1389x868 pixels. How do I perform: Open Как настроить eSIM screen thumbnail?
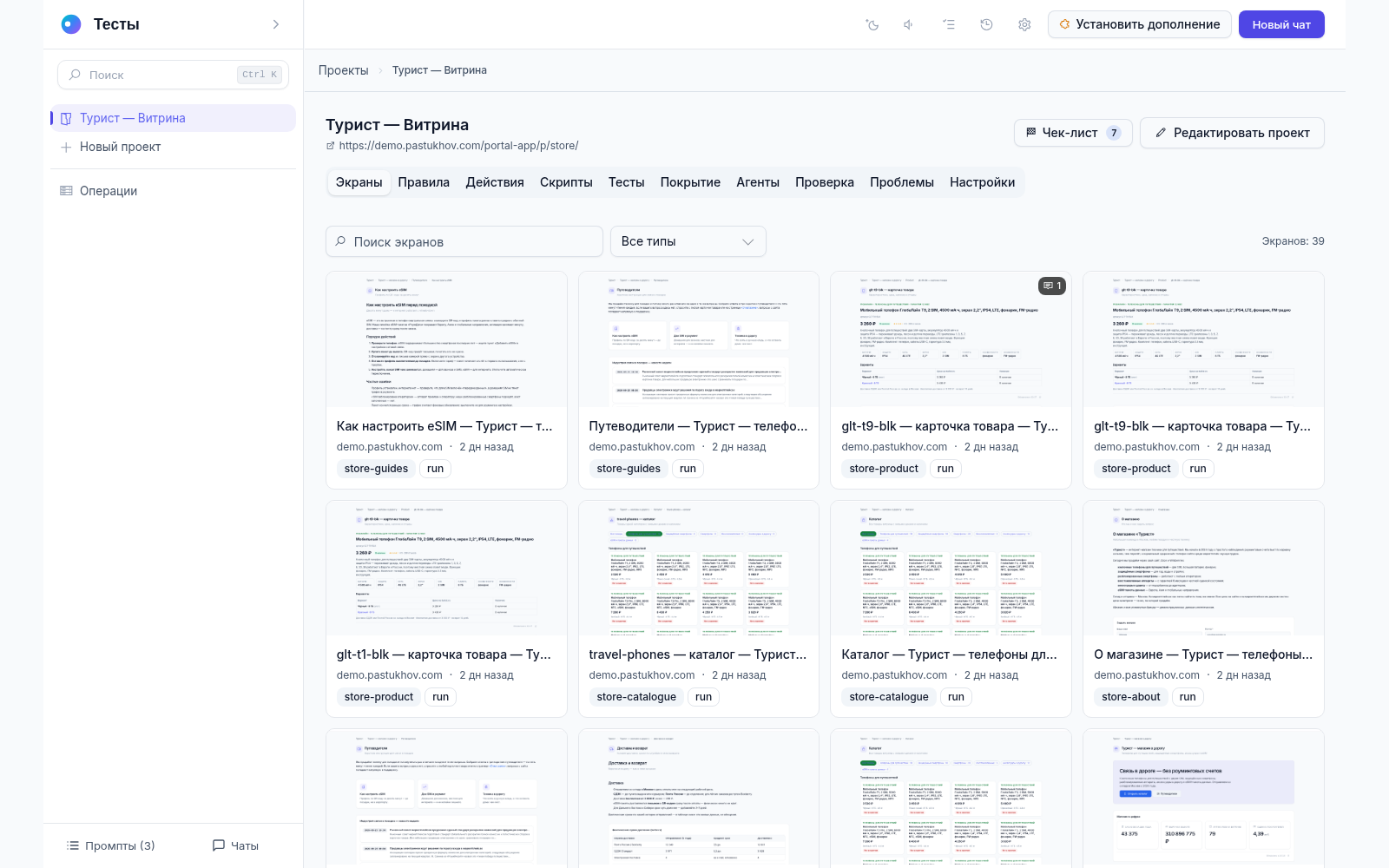click(446, 339)
